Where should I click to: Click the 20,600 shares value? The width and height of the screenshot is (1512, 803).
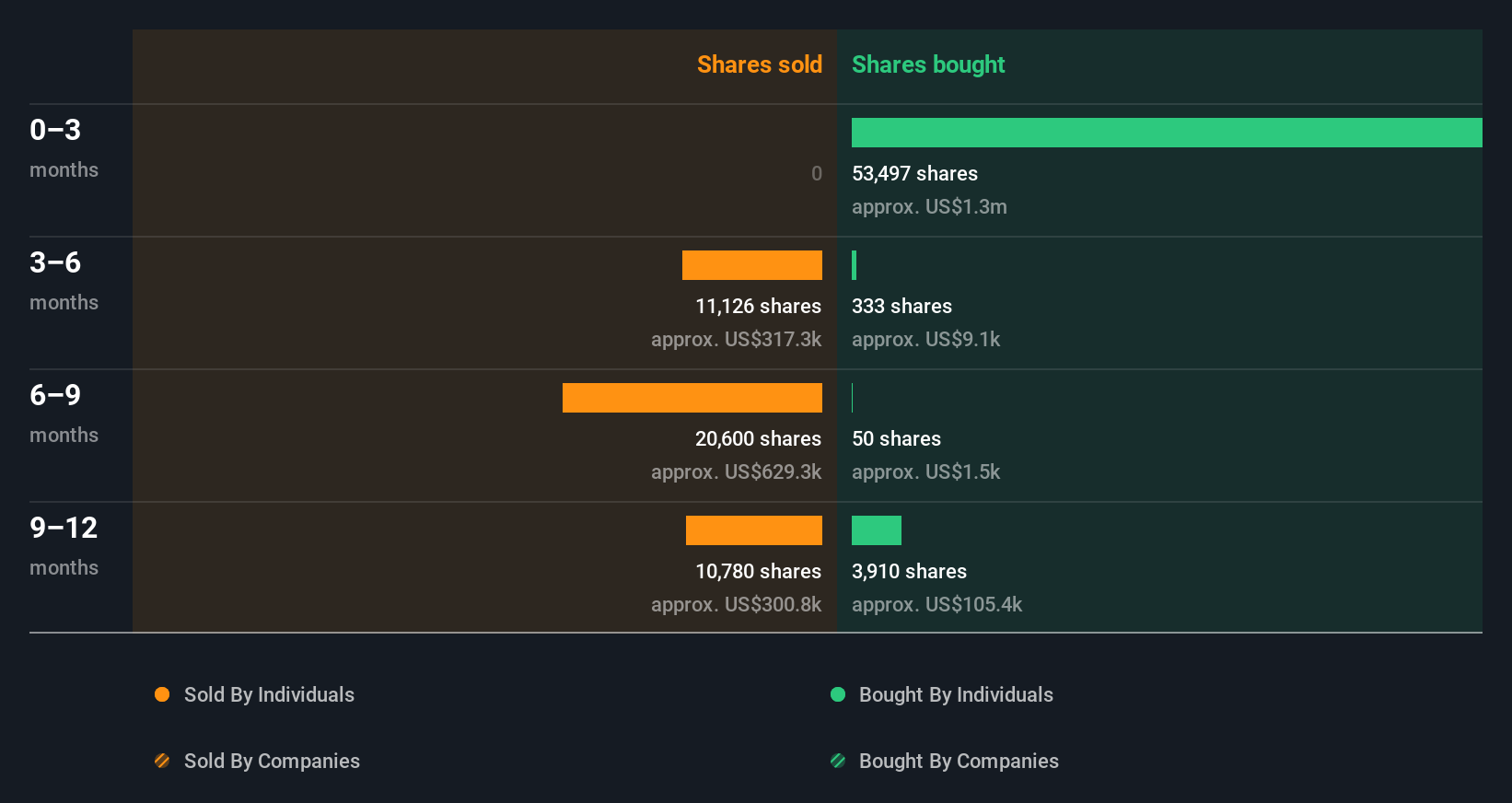point(758,438)
